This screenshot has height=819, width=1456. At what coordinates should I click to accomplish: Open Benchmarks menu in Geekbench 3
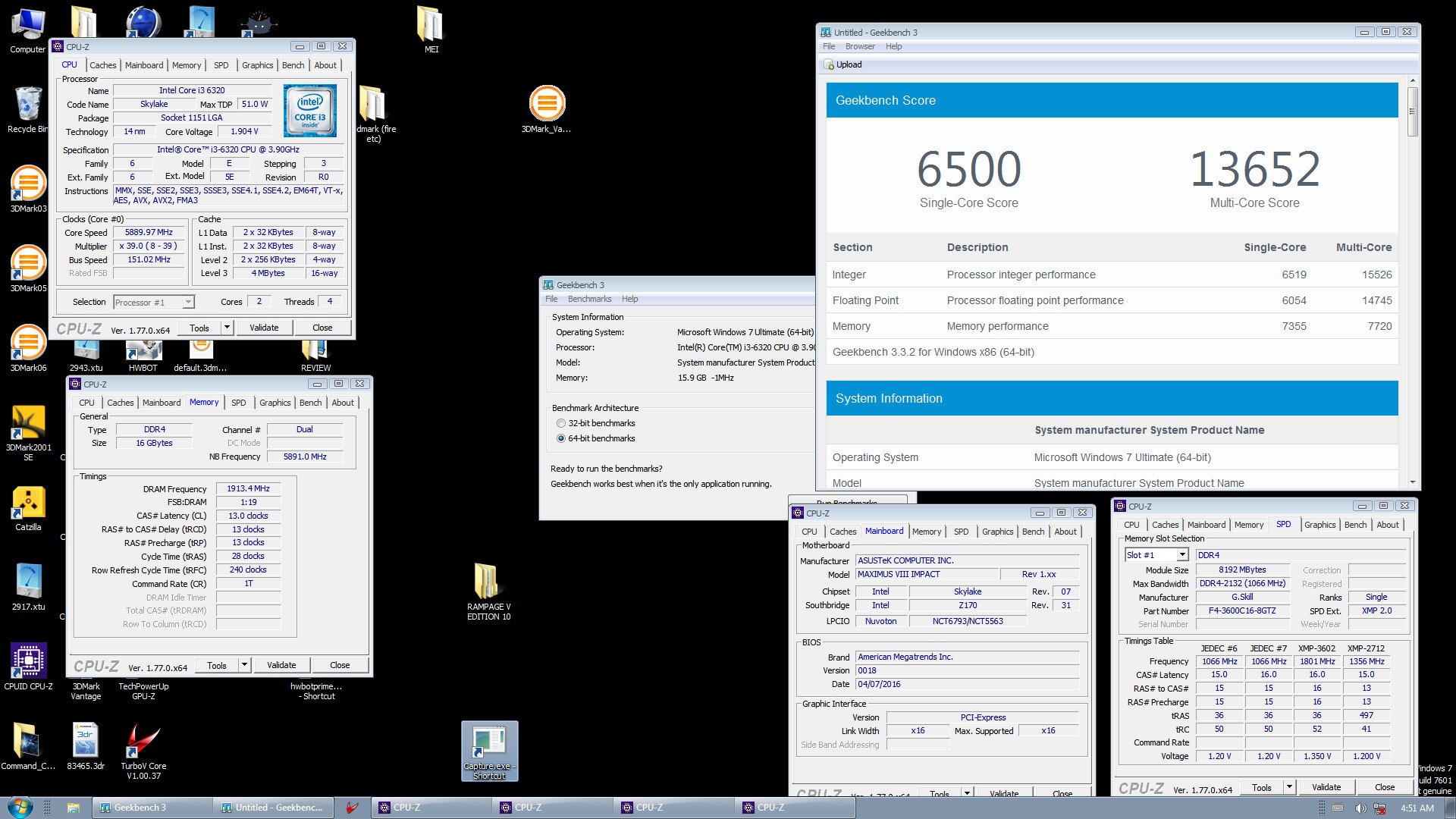589,299
